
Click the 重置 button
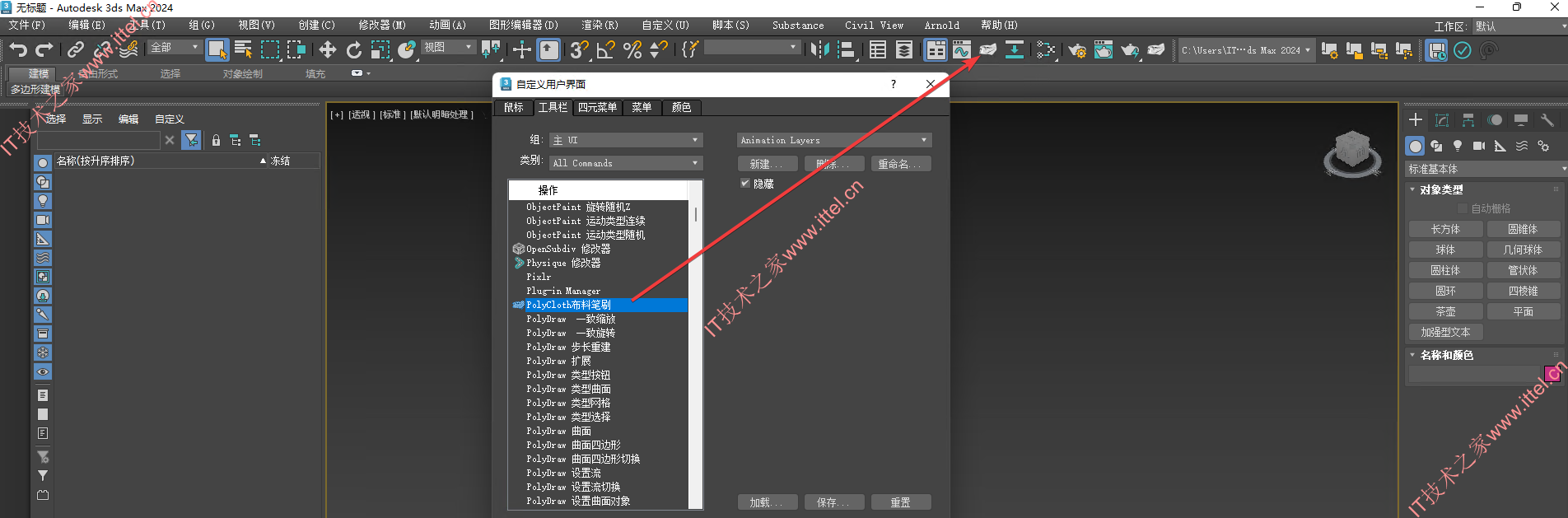tap(901, 502)
